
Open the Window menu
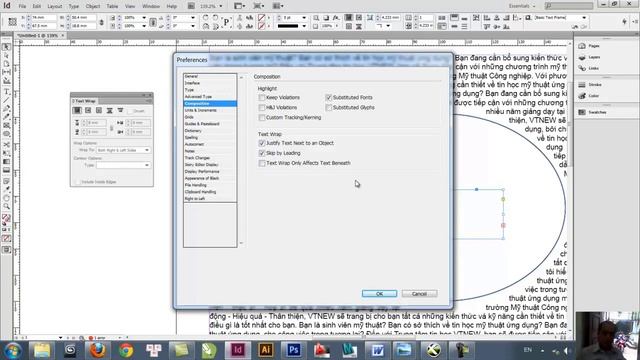[151, 7]
